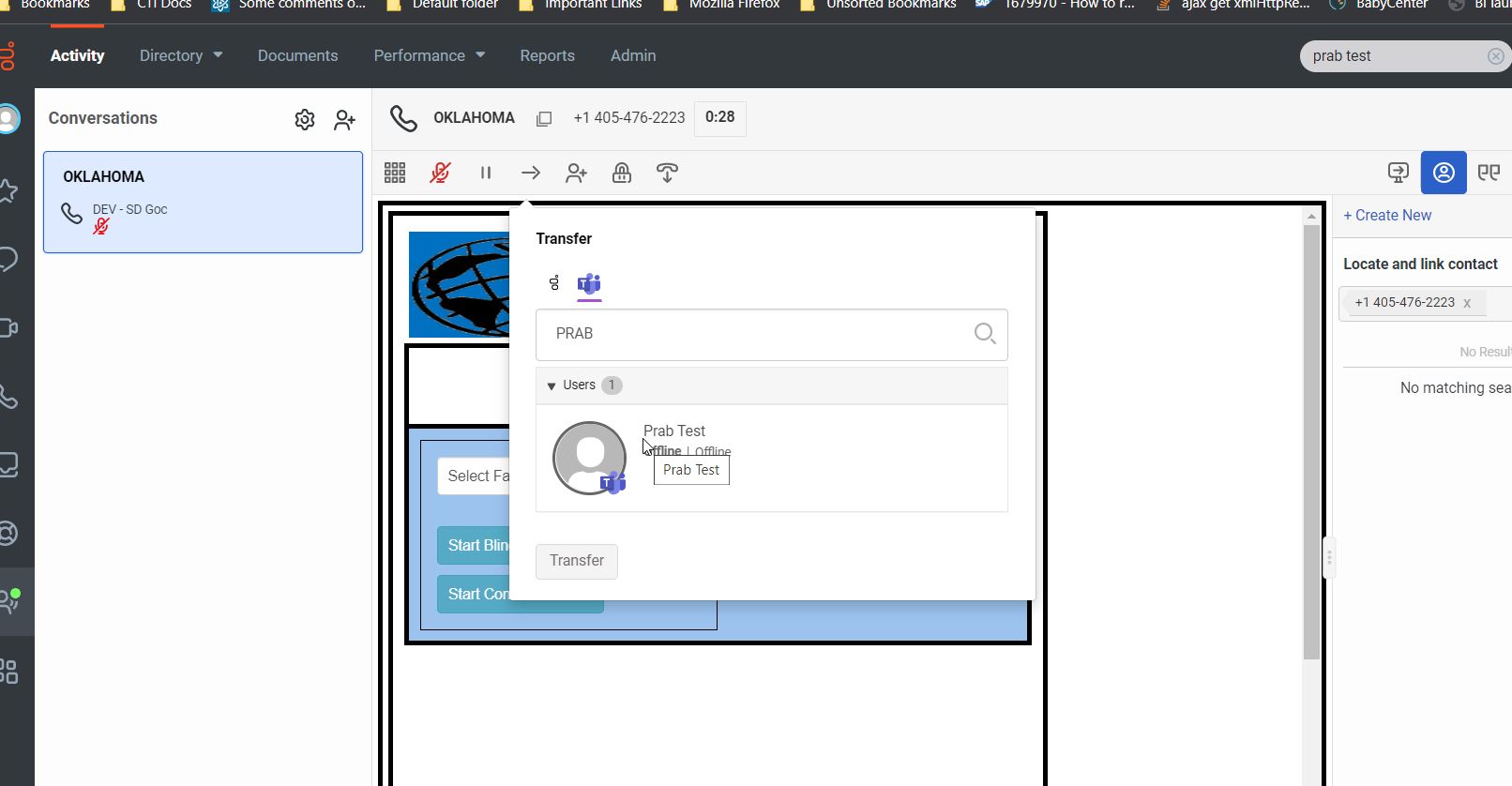Click the magnifier in transfer search

coord(985,333)
